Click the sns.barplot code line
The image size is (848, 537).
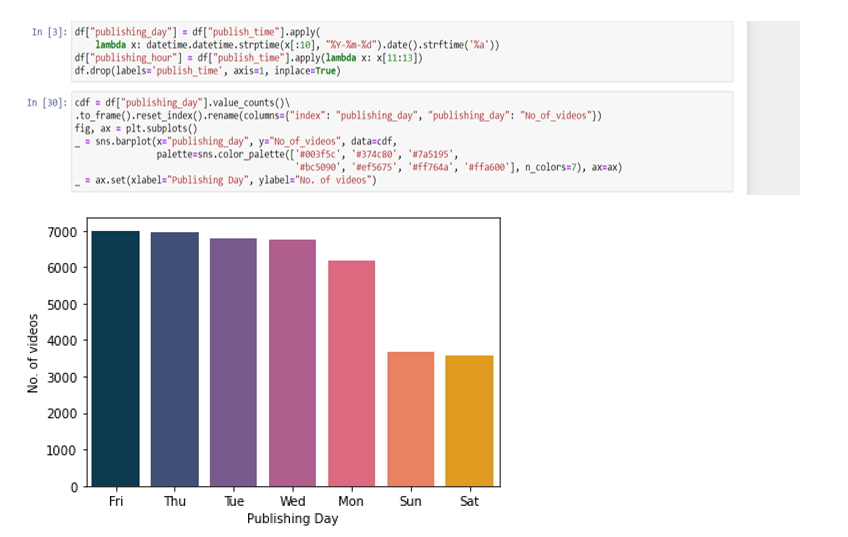pos(236,141)
